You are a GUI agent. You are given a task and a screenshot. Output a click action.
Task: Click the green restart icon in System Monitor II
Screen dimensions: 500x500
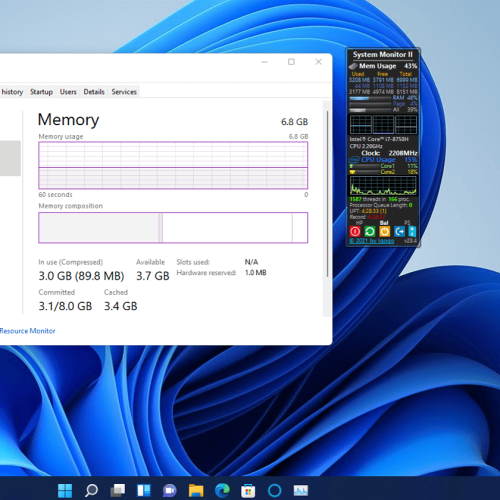coord(370,231)
